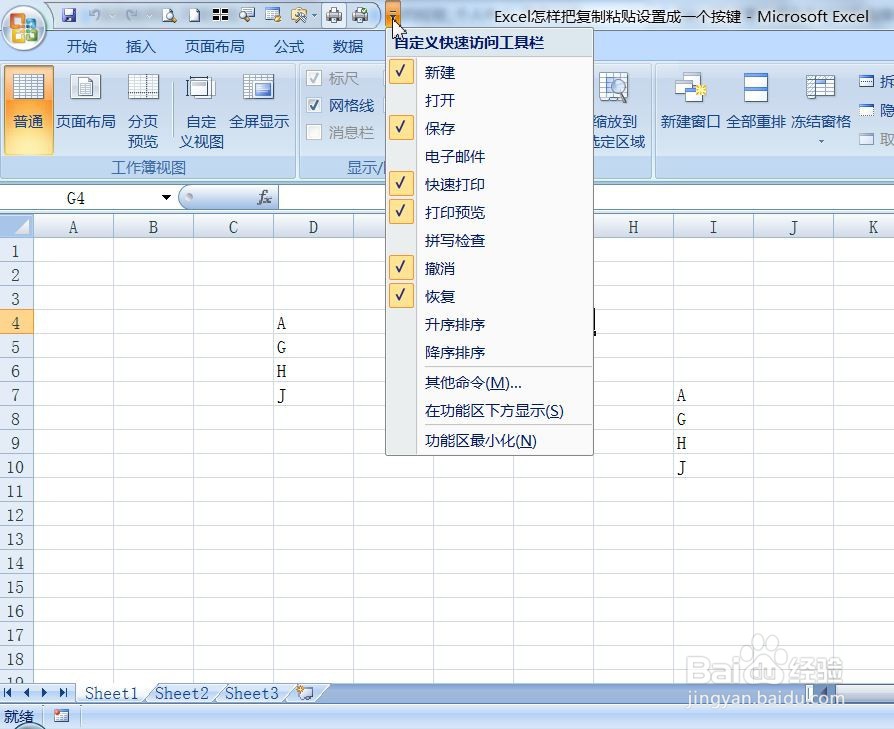
Task: Open dropdown arrow beside the folder-tools icon
Action: [x=314, y=15]
